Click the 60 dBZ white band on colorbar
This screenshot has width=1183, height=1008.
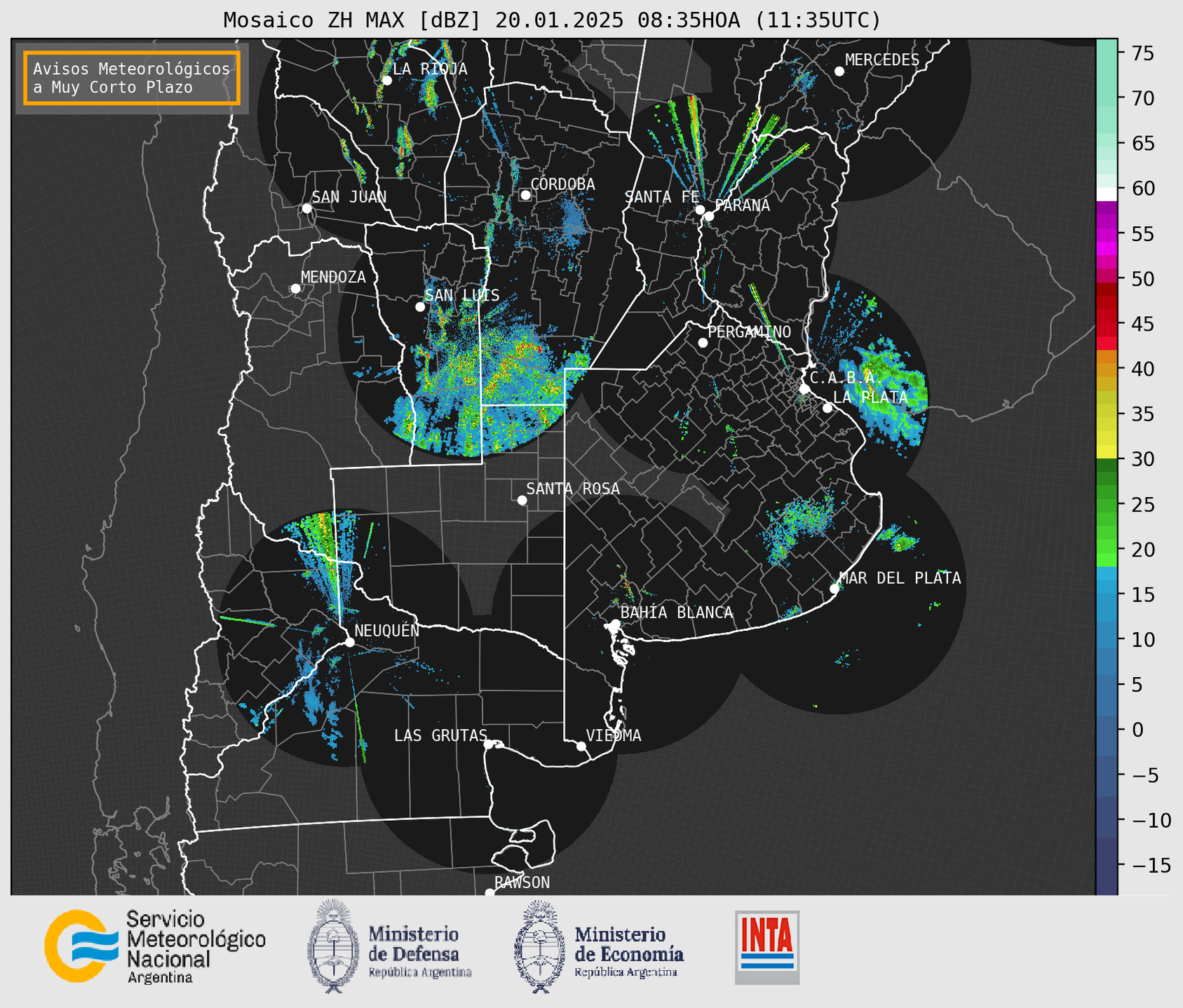click(1106, 194)
